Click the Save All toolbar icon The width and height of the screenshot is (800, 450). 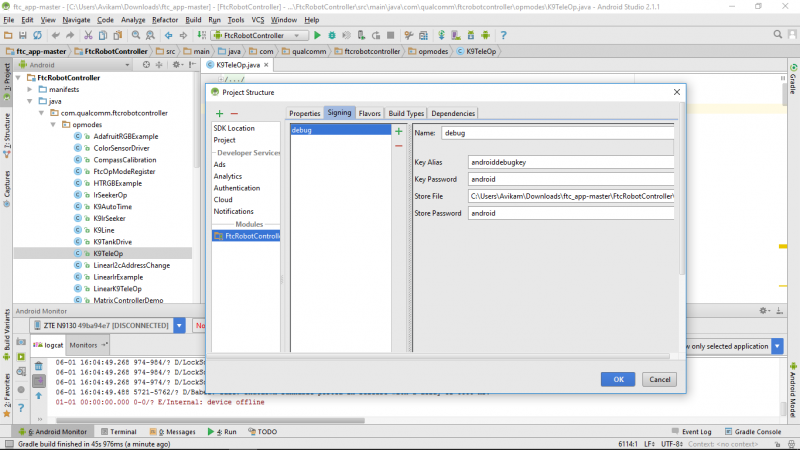click(22, 35)
